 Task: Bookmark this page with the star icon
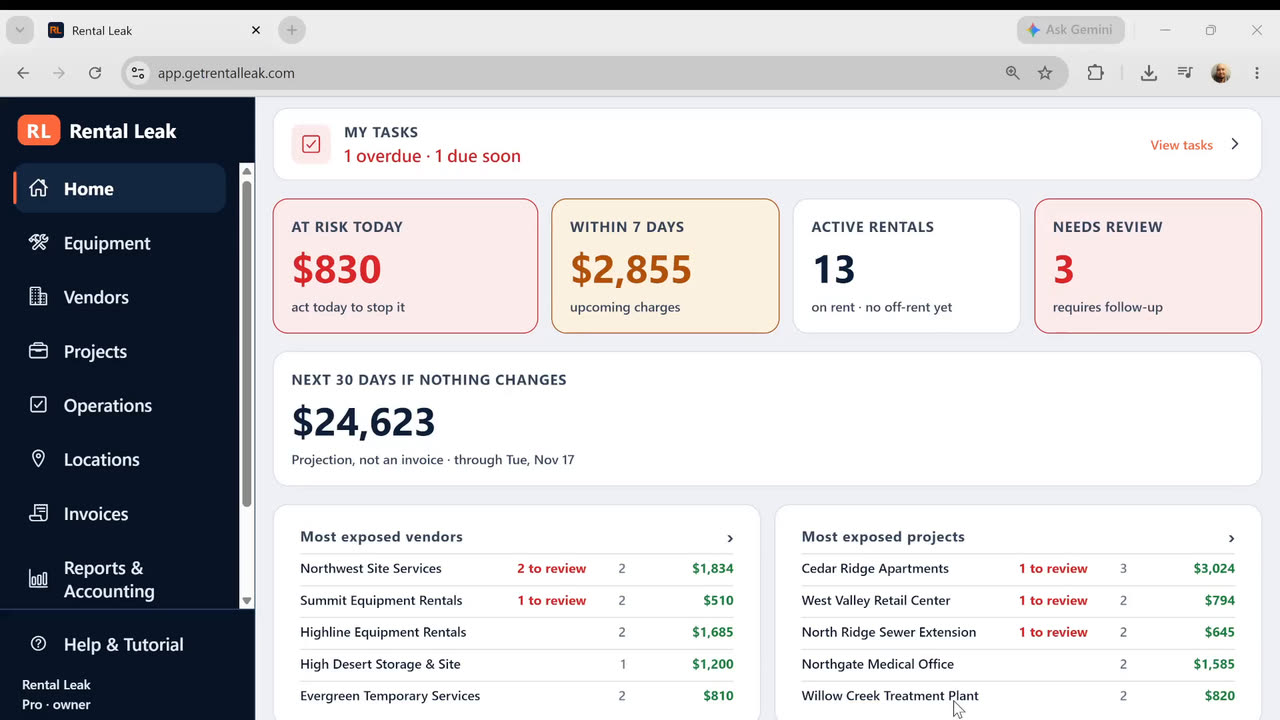[x=1045, y=73]
